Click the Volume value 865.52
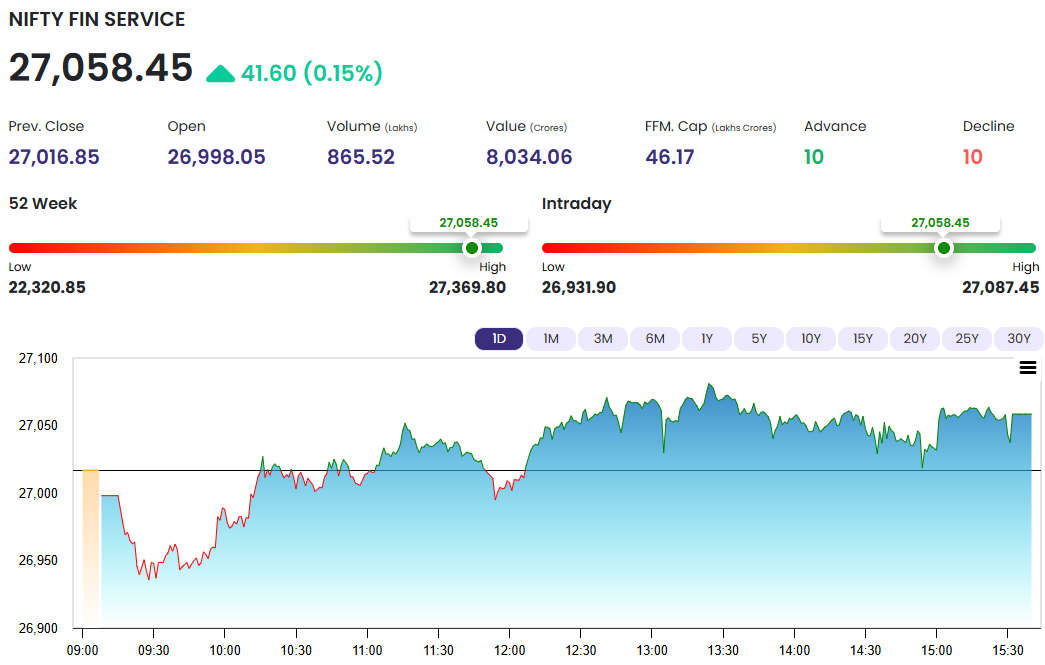 pyautogui.click(x=361, y=157)
